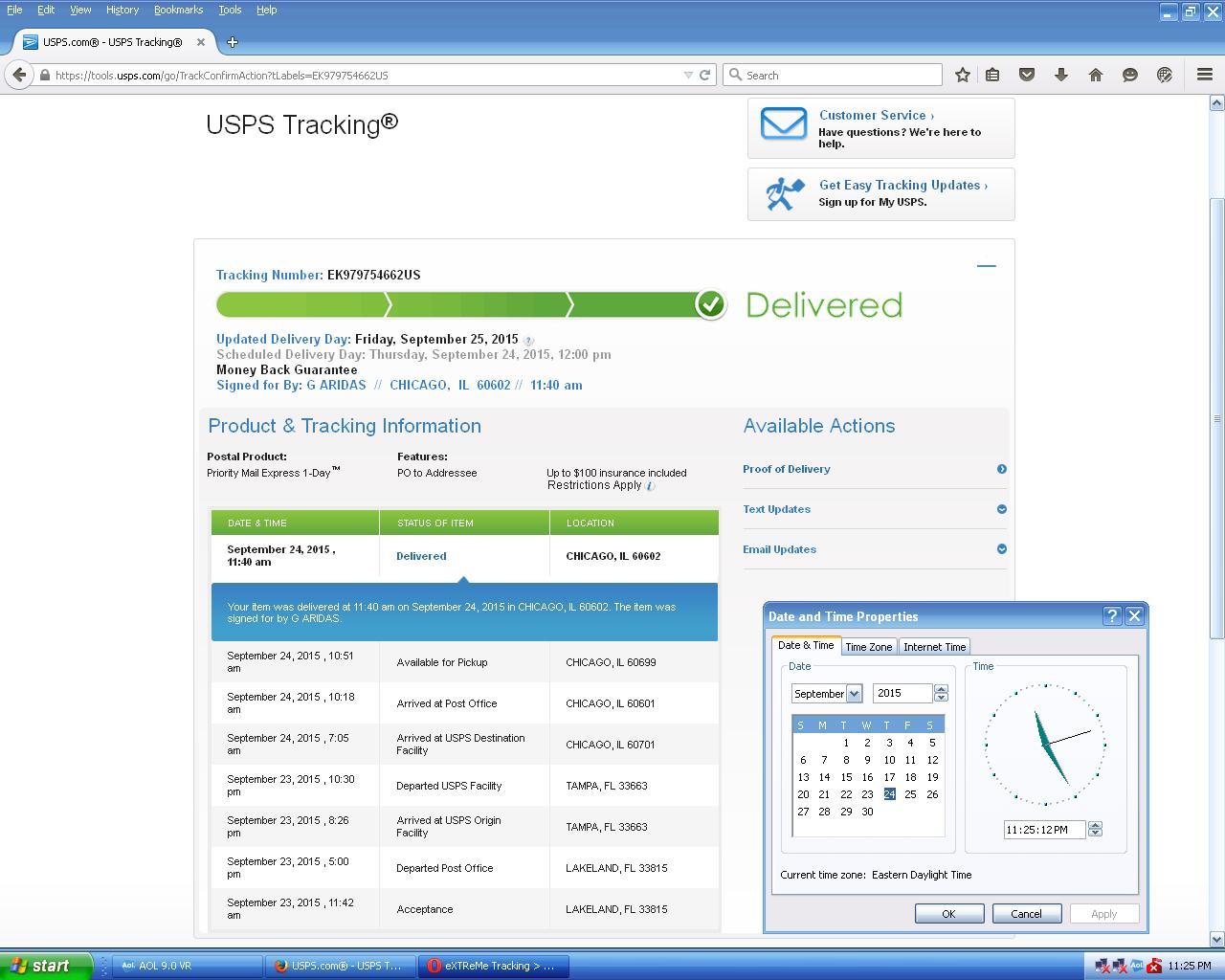Go to the Home page icon
Viewport: 1225px width, 980px height.
1096,75
